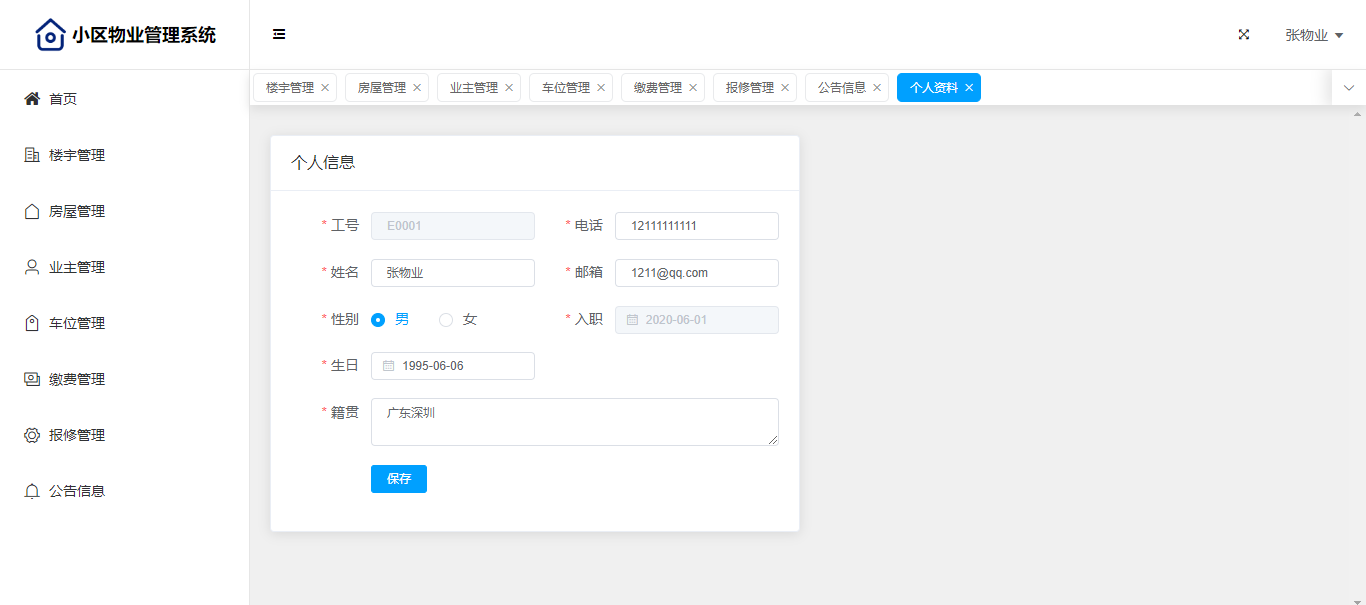The width and height of the screenshot is (1366, 605).
Task: Close the 缴费管理 tab
Action: pos(693,88)
